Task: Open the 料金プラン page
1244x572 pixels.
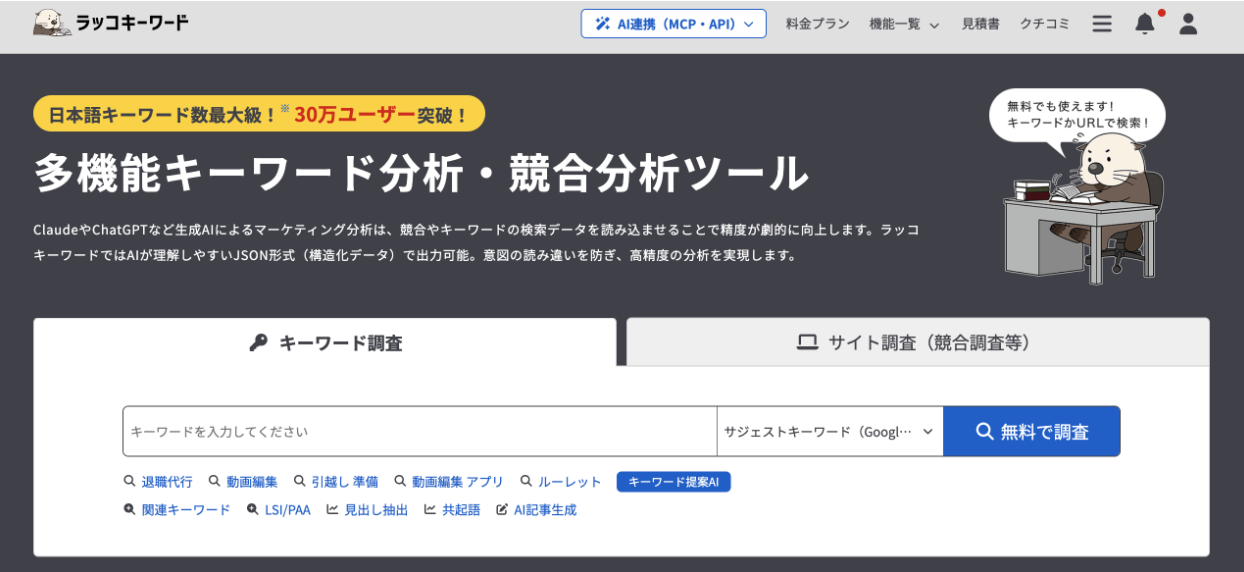Action: point(817,24)
